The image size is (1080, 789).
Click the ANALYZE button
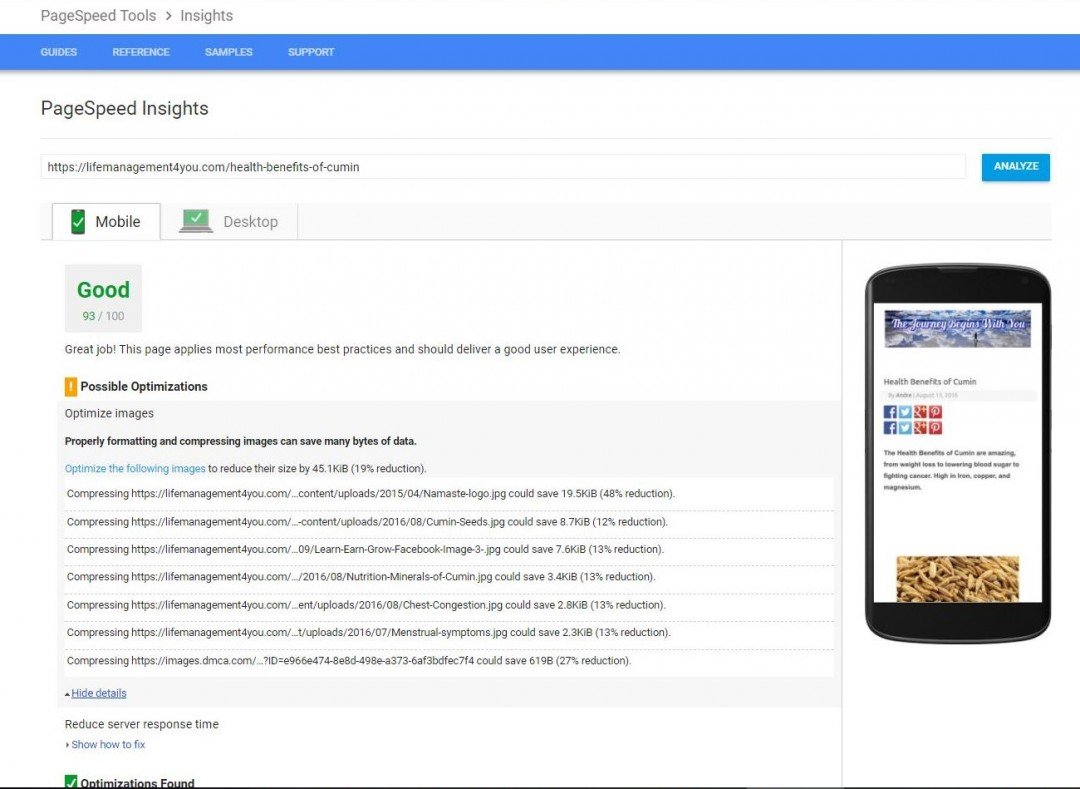point(1015,167)
